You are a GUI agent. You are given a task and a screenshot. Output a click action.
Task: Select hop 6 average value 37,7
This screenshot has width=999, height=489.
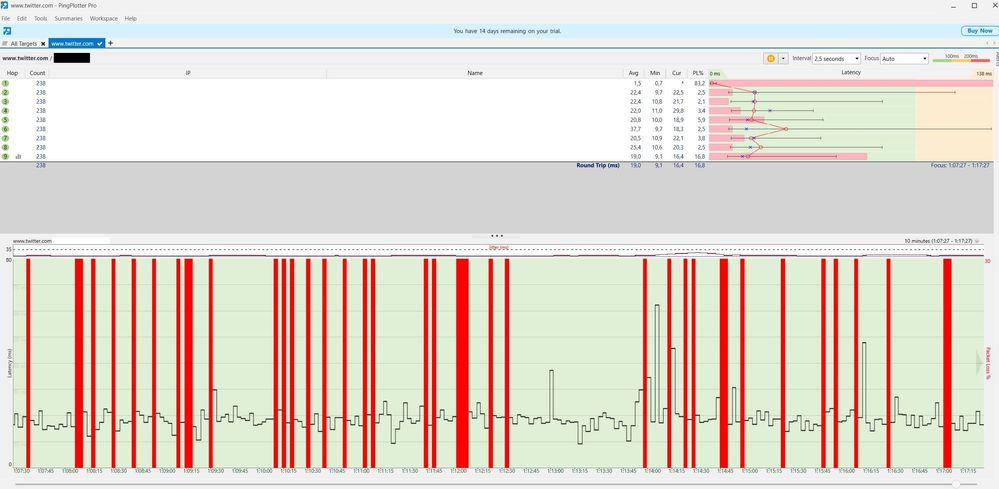coord(635,129)
